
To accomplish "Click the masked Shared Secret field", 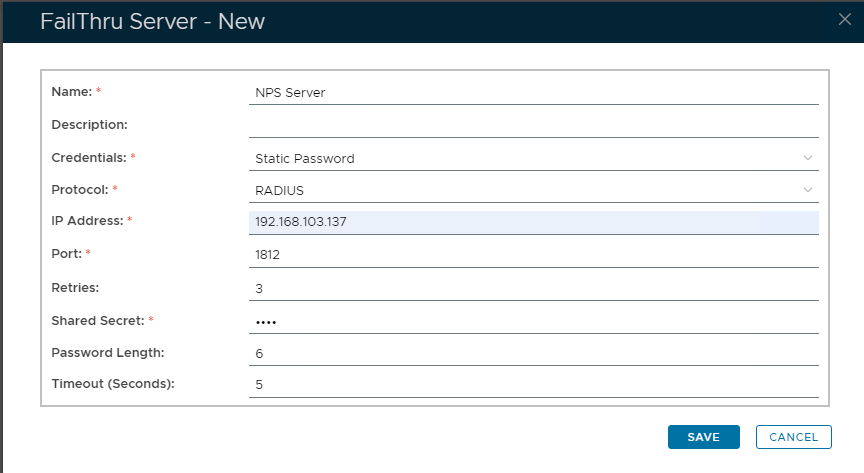I will 533,321.
